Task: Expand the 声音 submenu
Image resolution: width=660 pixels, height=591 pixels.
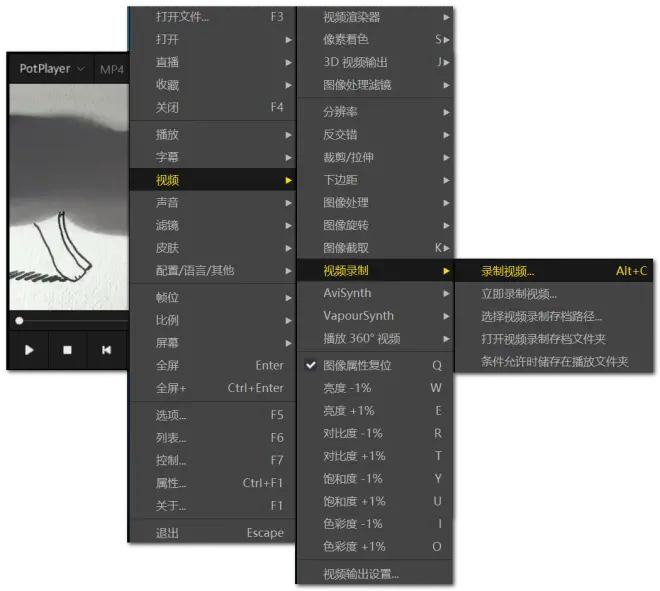Action: 213,203
